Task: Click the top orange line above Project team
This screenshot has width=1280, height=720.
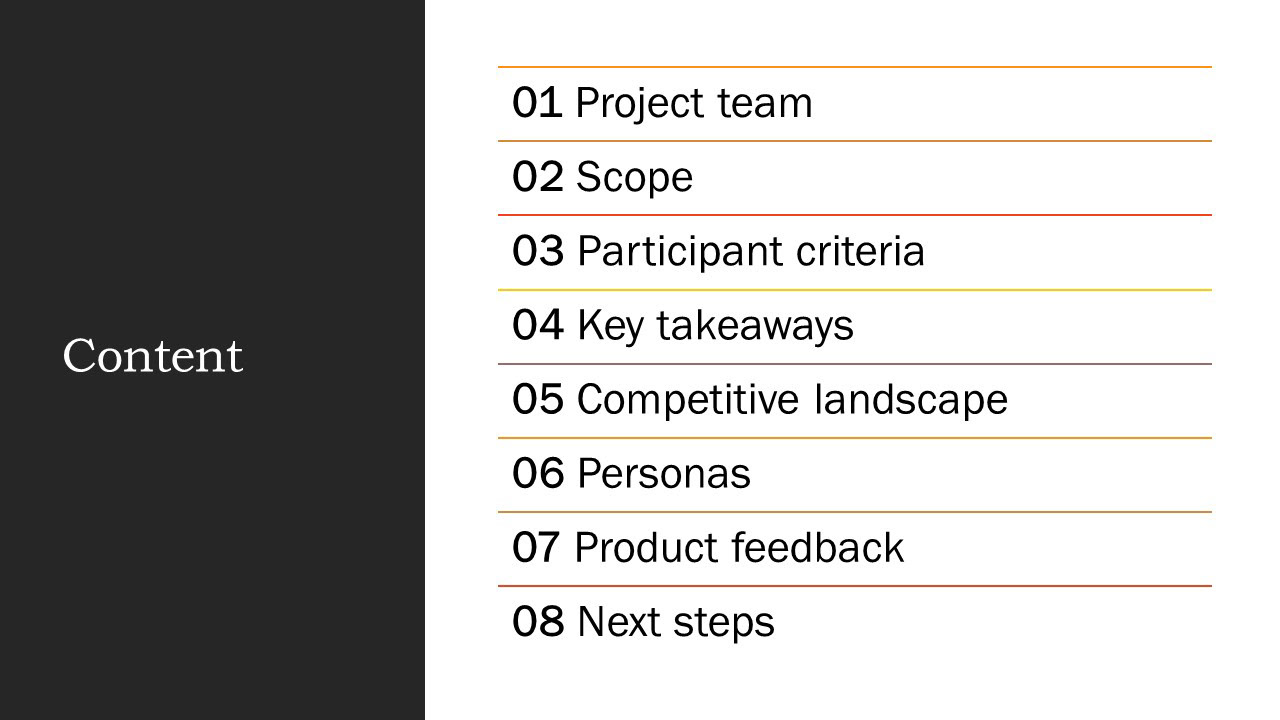Action: [x=855, y=67]
